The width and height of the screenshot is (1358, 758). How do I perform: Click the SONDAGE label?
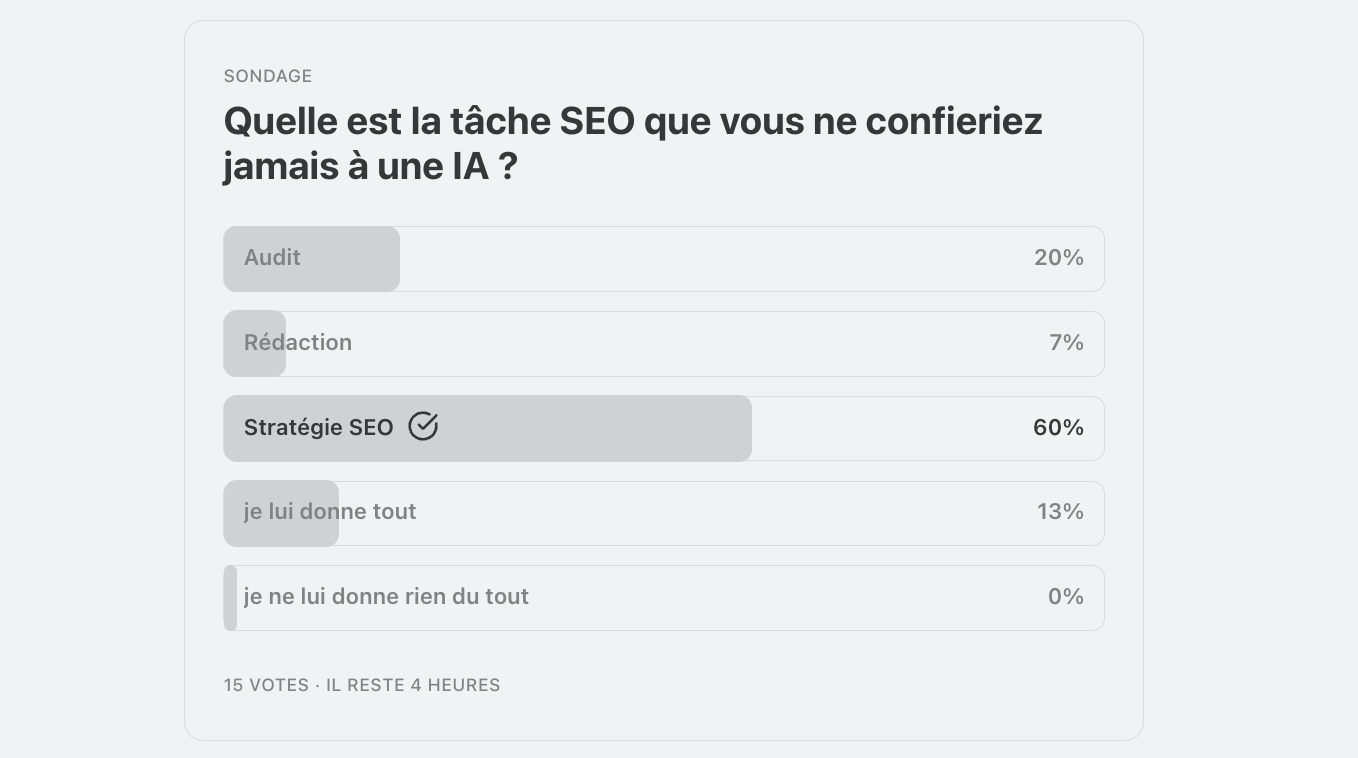[x=268, y=76]
